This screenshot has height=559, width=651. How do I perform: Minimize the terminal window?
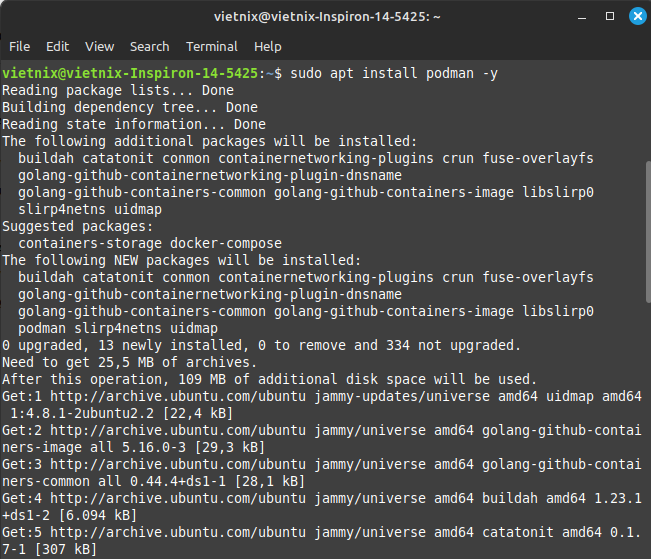pos(582,17)
